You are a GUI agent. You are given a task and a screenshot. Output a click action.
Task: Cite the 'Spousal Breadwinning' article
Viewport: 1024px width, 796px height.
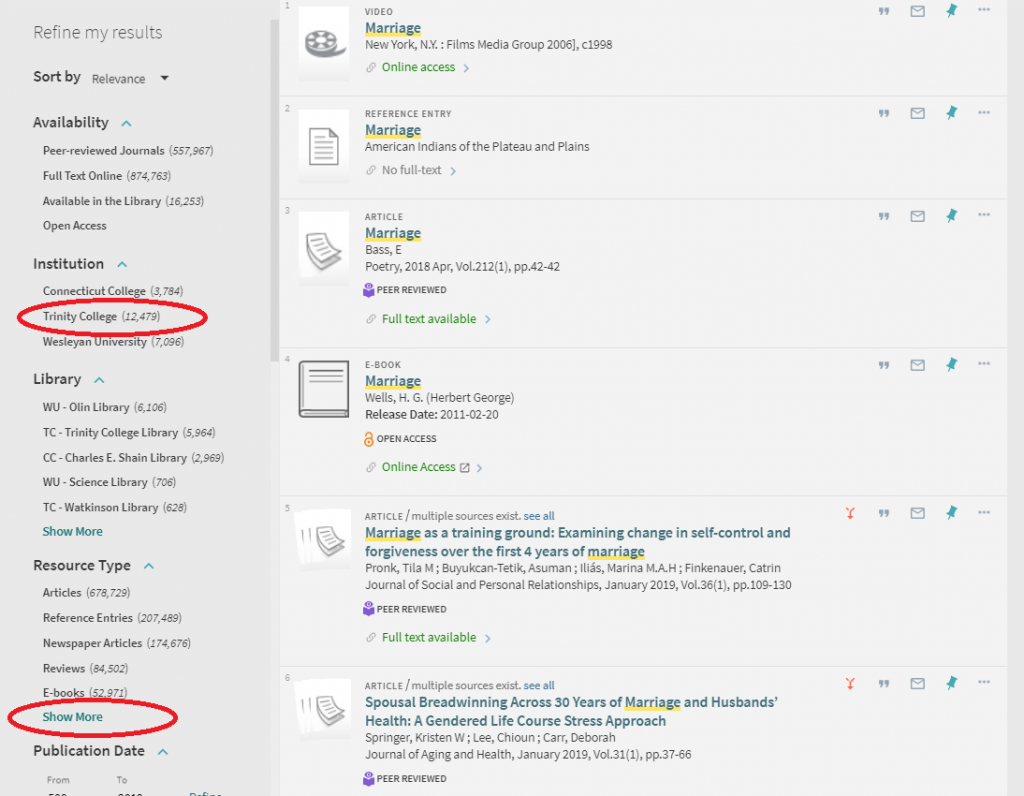click(884, 684)
